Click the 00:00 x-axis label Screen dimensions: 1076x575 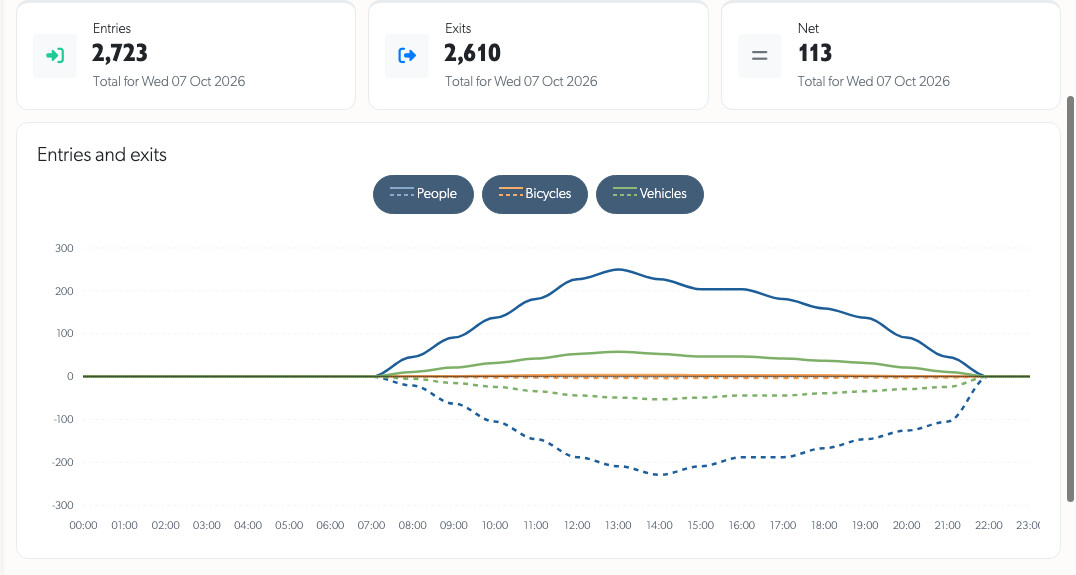(x=83, y=525)
